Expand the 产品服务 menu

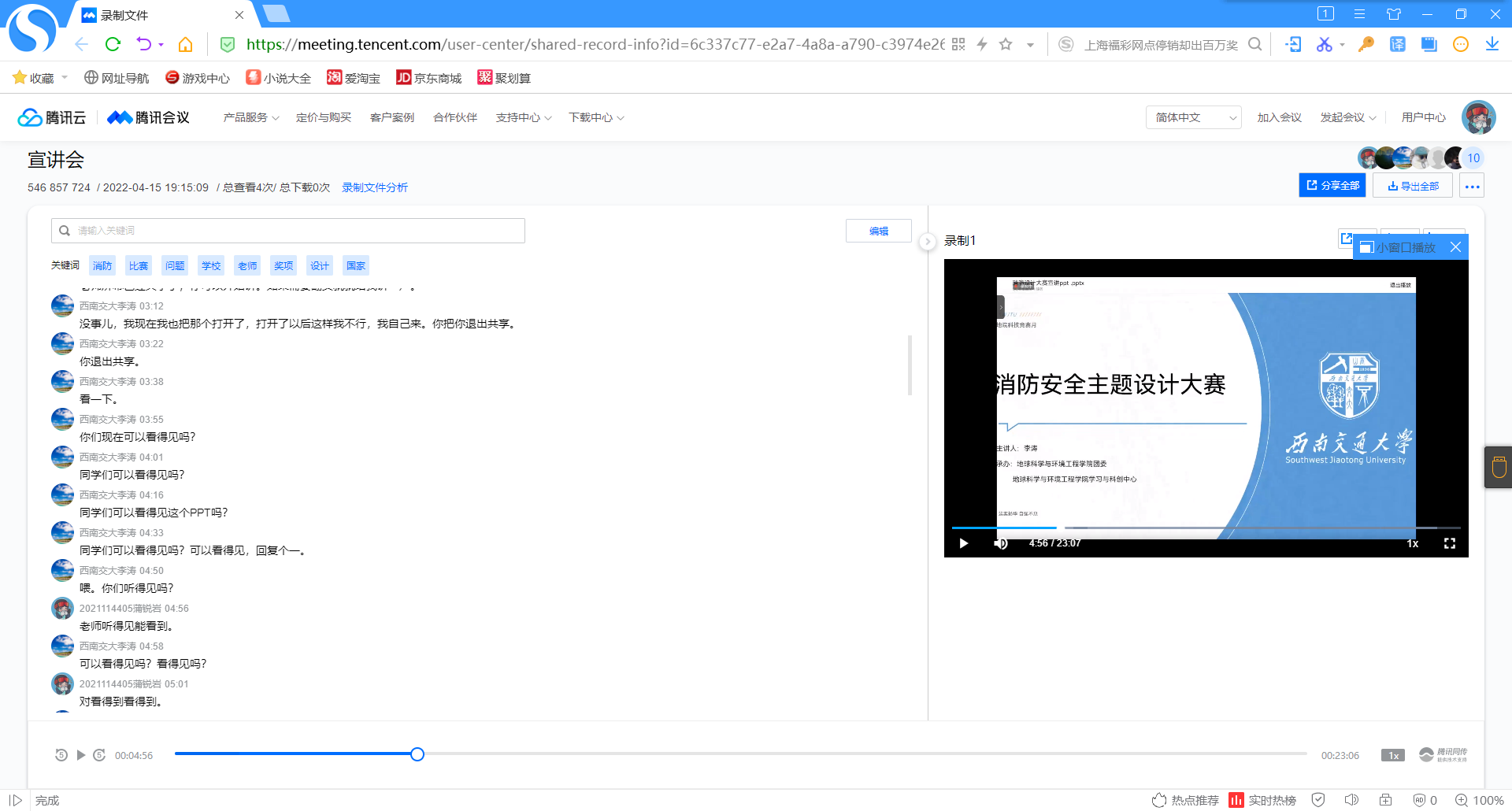tap(250, 117)
